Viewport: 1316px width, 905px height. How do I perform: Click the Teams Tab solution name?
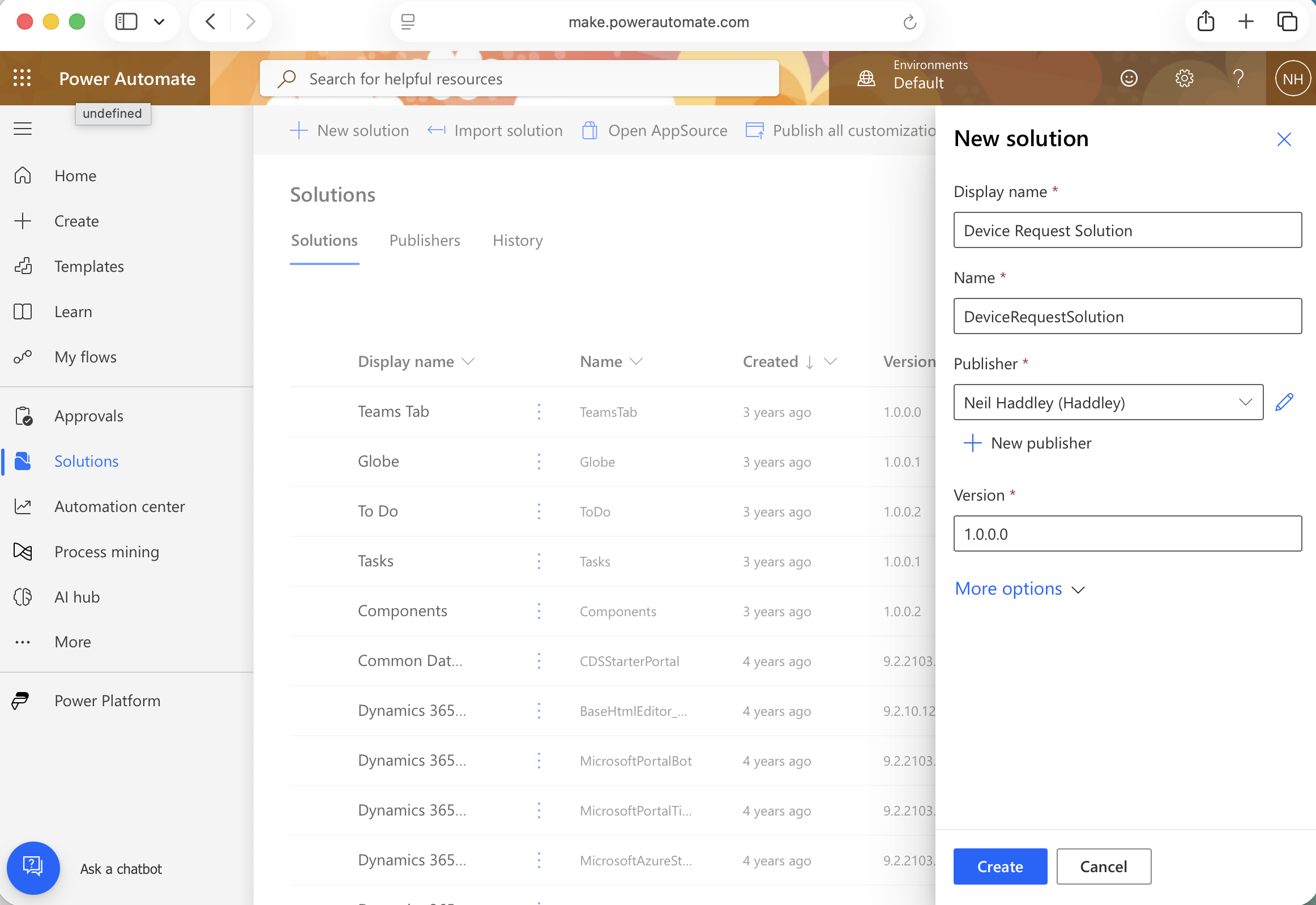click(x=393, y=412)
